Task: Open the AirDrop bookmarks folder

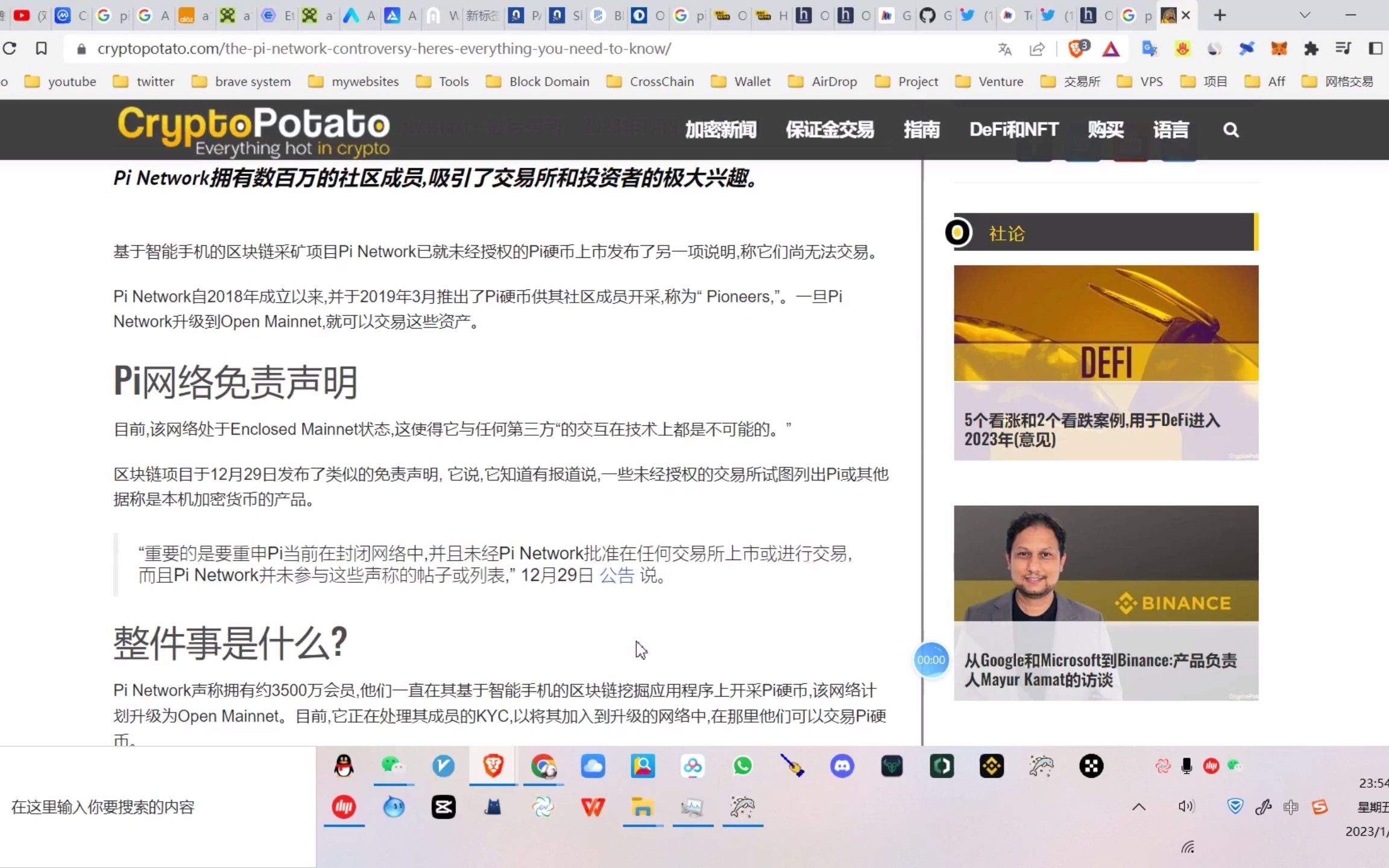Action: [x=823, y=81]
